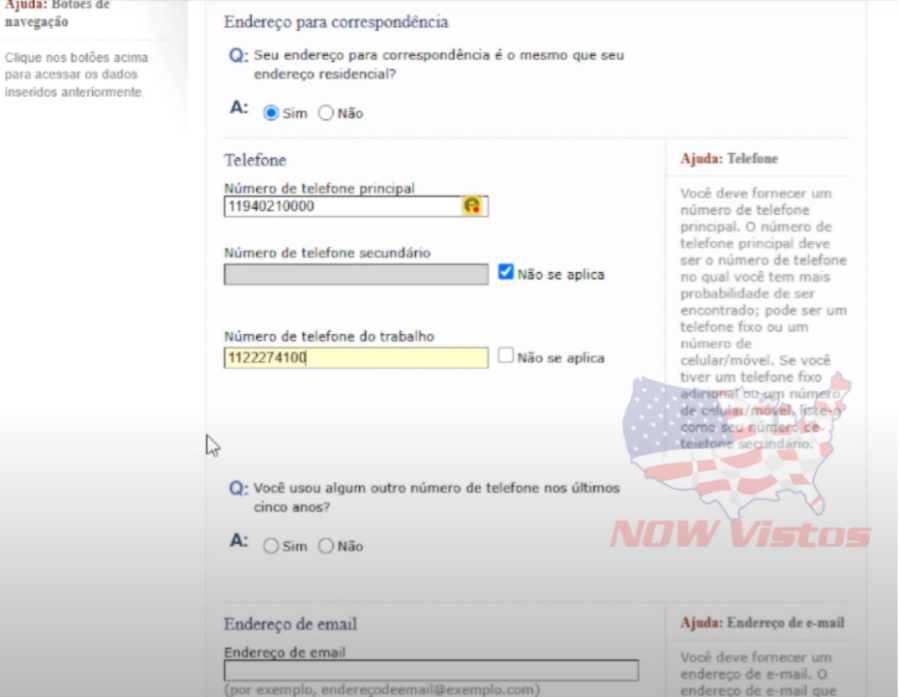Select "Não" for other phone numbers question

tap(326, 546)
